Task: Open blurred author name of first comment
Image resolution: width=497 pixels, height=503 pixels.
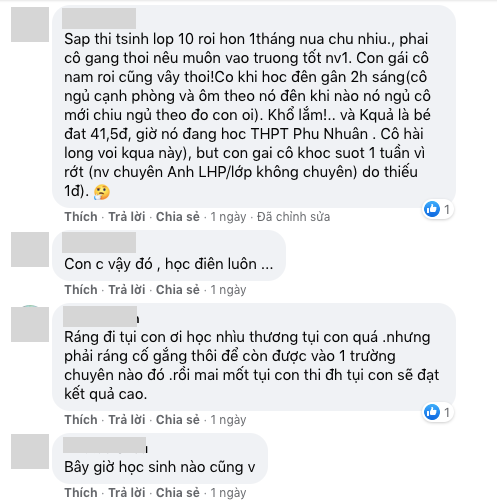Action: coord(99,18)
